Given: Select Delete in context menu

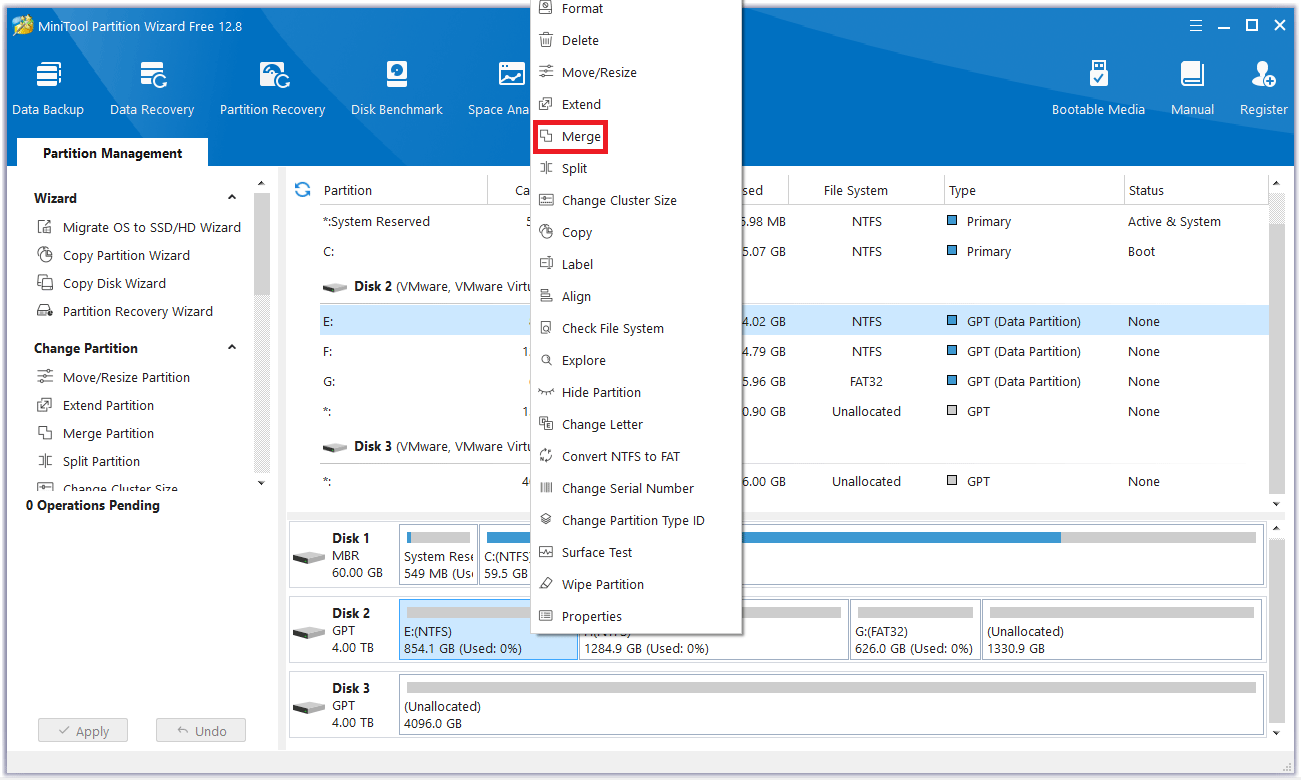Looking at the screenshot, I should tap(636, 40).
